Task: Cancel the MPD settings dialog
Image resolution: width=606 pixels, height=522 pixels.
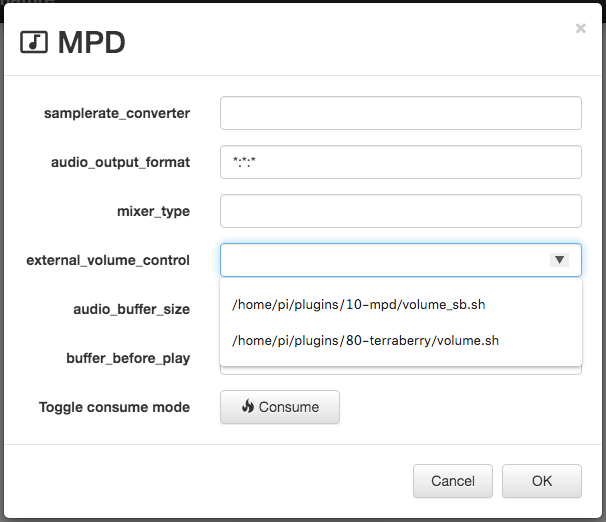Action: [x=453, y=481]
